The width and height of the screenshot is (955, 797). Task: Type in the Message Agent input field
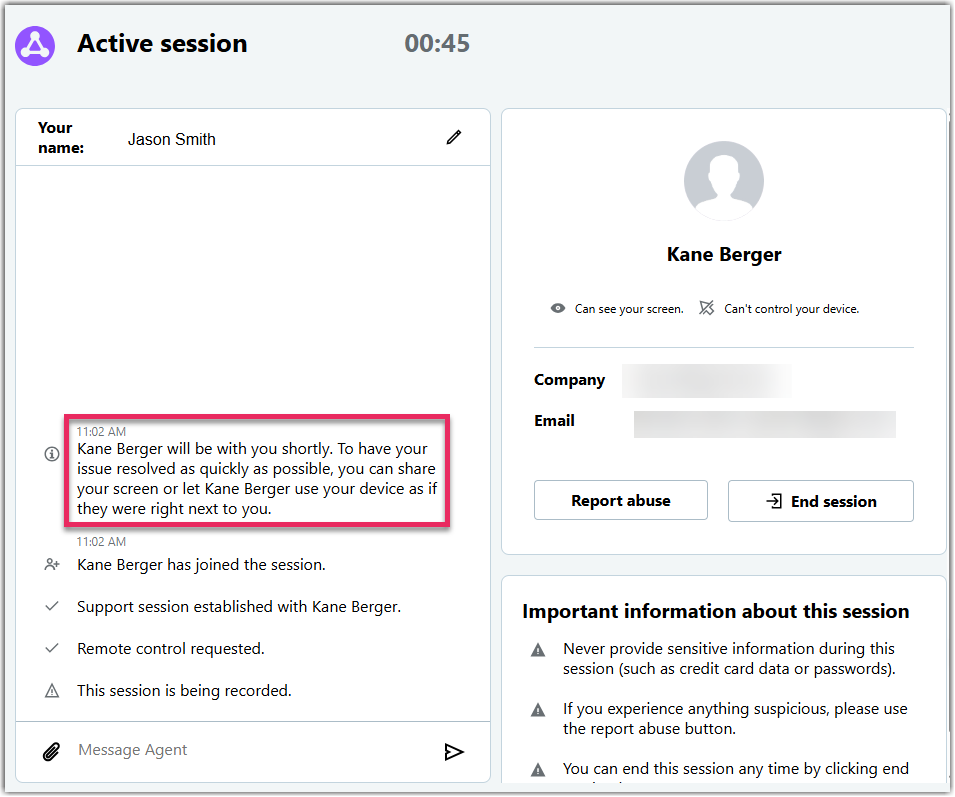coord(250,751)
